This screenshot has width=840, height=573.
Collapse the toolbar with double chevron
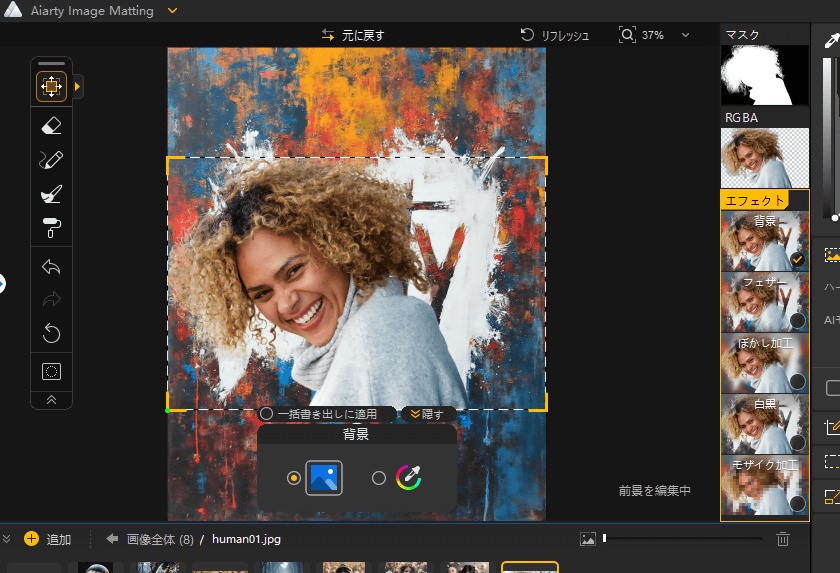(x=51, y=398)
